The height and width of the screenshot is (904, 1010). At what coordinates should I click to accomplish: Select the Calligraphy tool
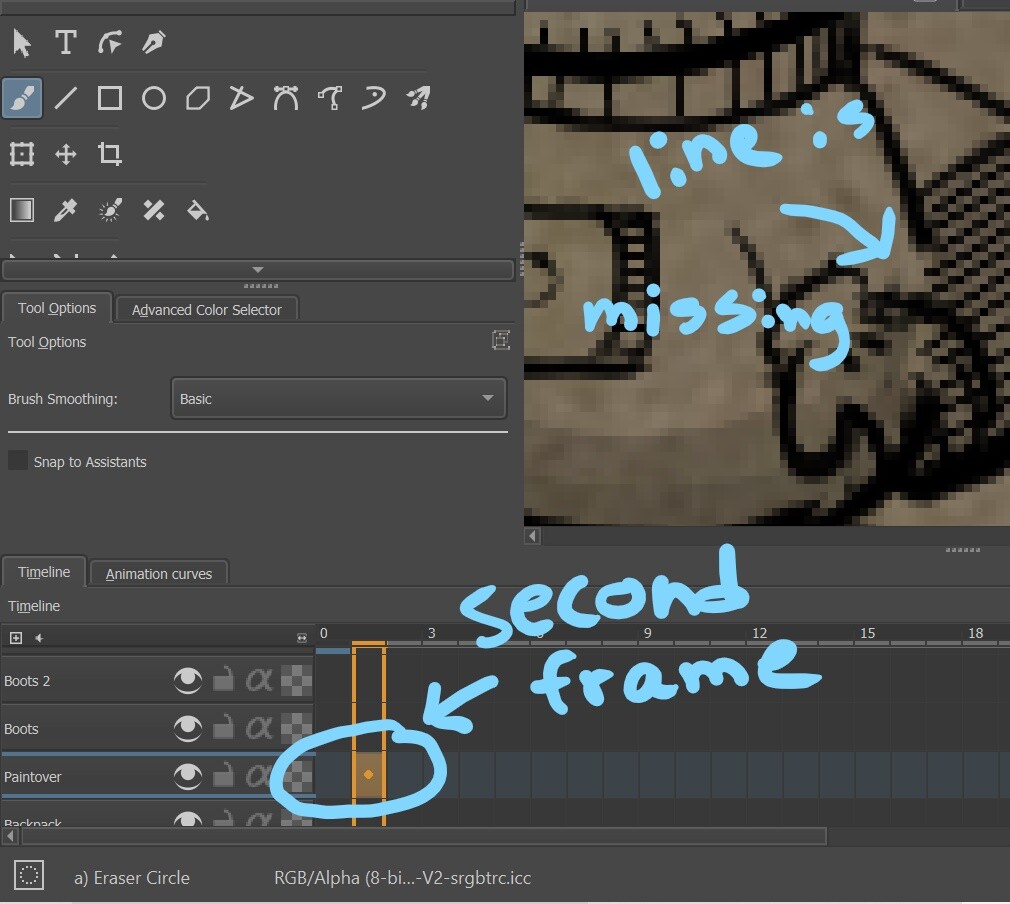[153, 43]
